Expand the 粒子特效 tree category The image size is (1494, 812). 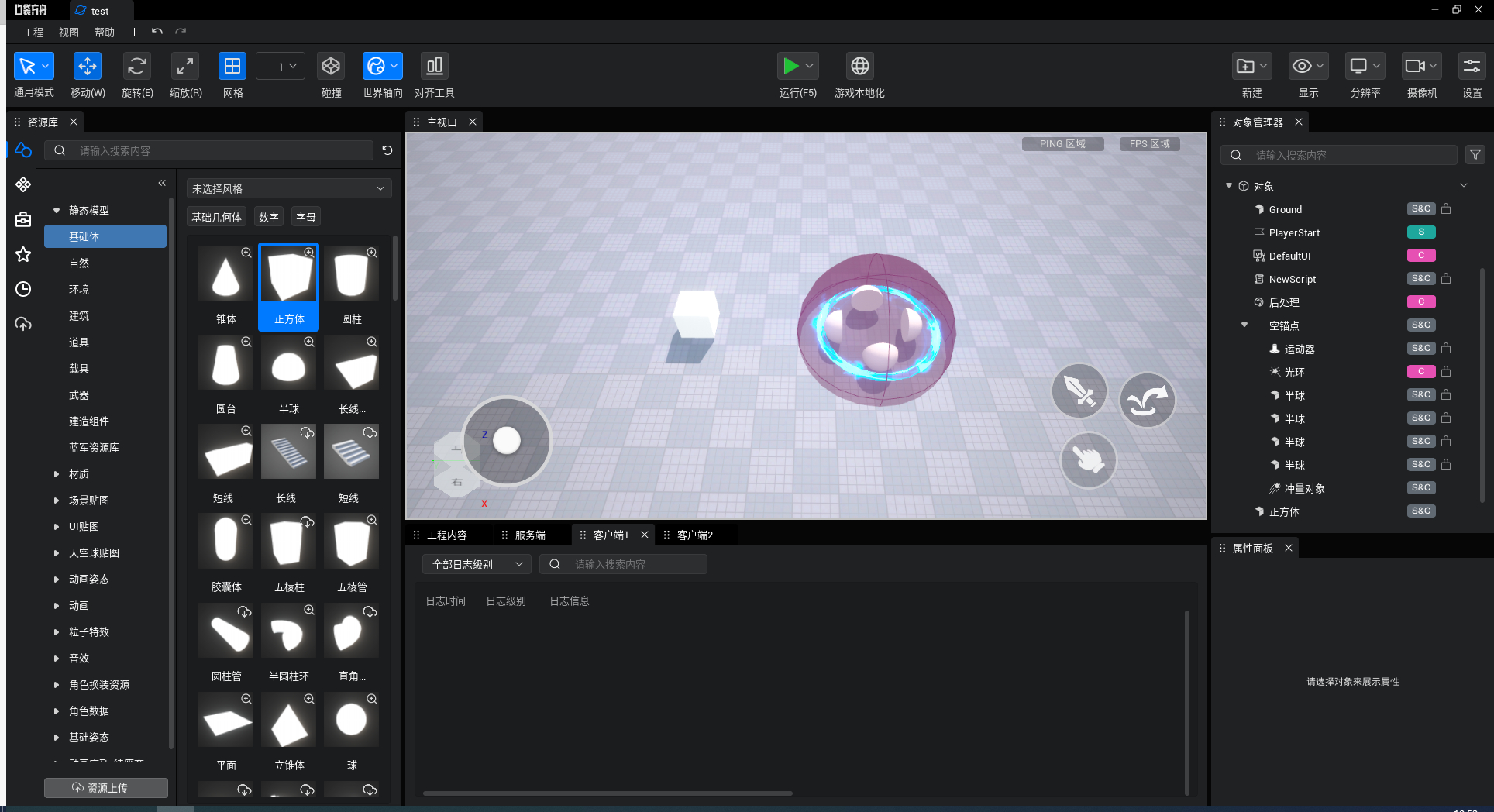tap(57, 632)
